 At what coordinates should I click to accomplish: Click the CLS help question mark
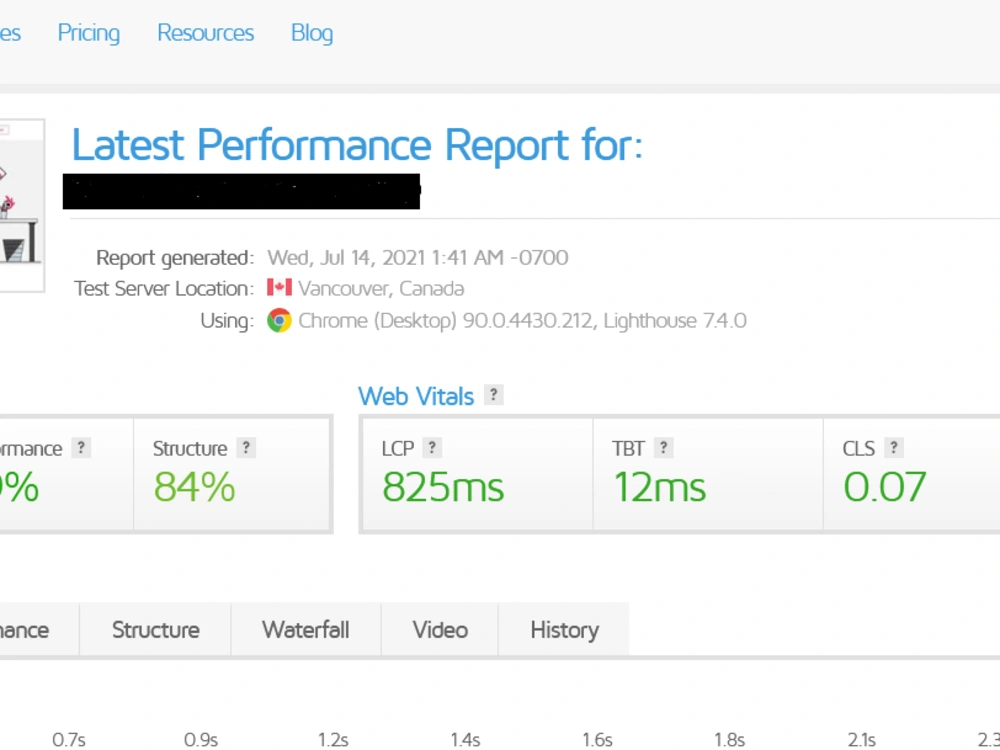[893, 448]
